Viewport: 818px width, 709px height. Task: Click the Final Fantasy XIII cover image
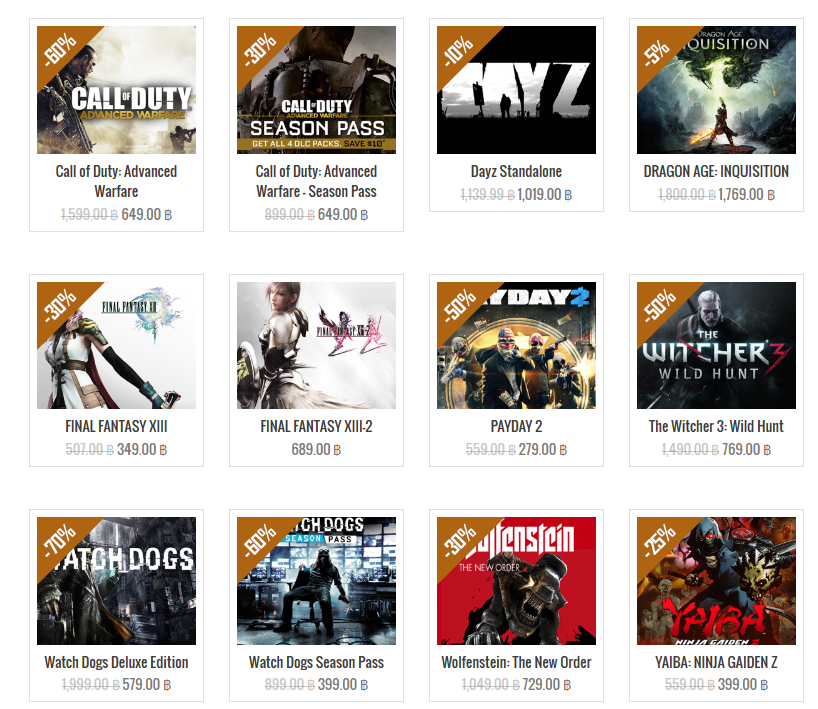click(116, 345)
